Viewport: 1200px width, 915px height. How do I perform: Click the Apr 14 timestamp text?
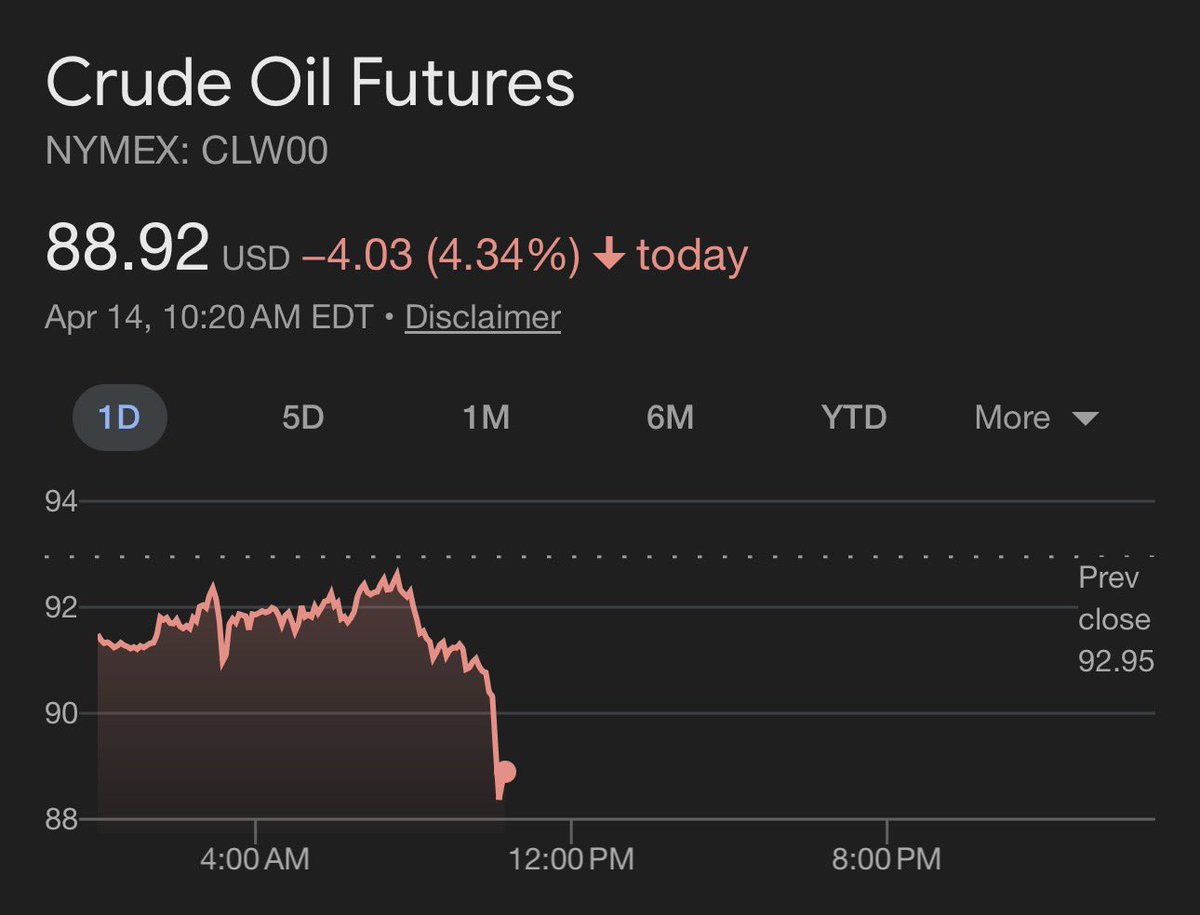click(210, 318)
